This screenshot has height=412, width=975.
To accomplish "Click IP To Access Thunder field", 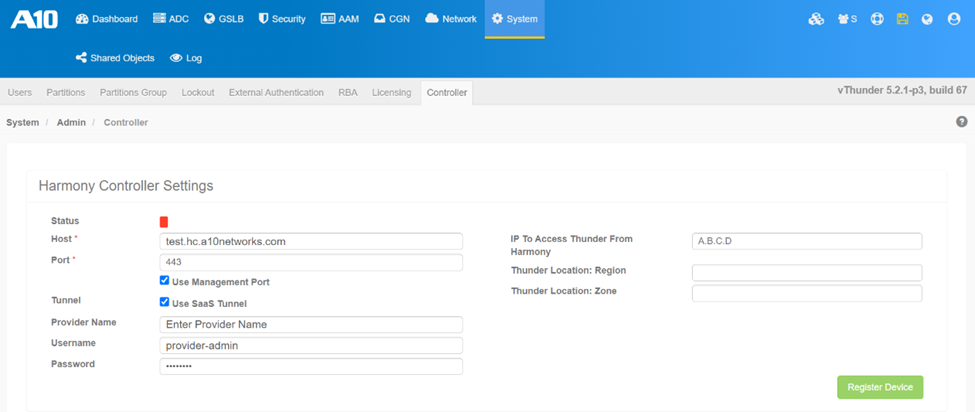I will coord(806,241).
